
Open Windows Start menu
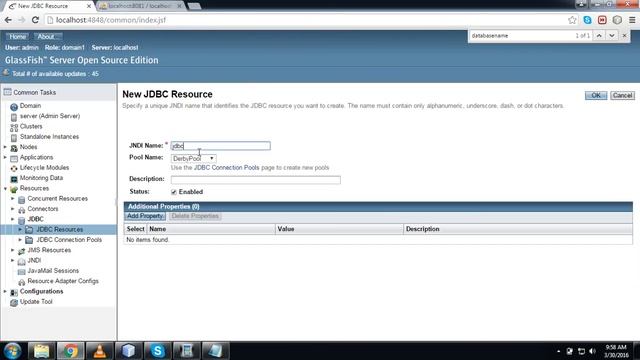[12, 351]
